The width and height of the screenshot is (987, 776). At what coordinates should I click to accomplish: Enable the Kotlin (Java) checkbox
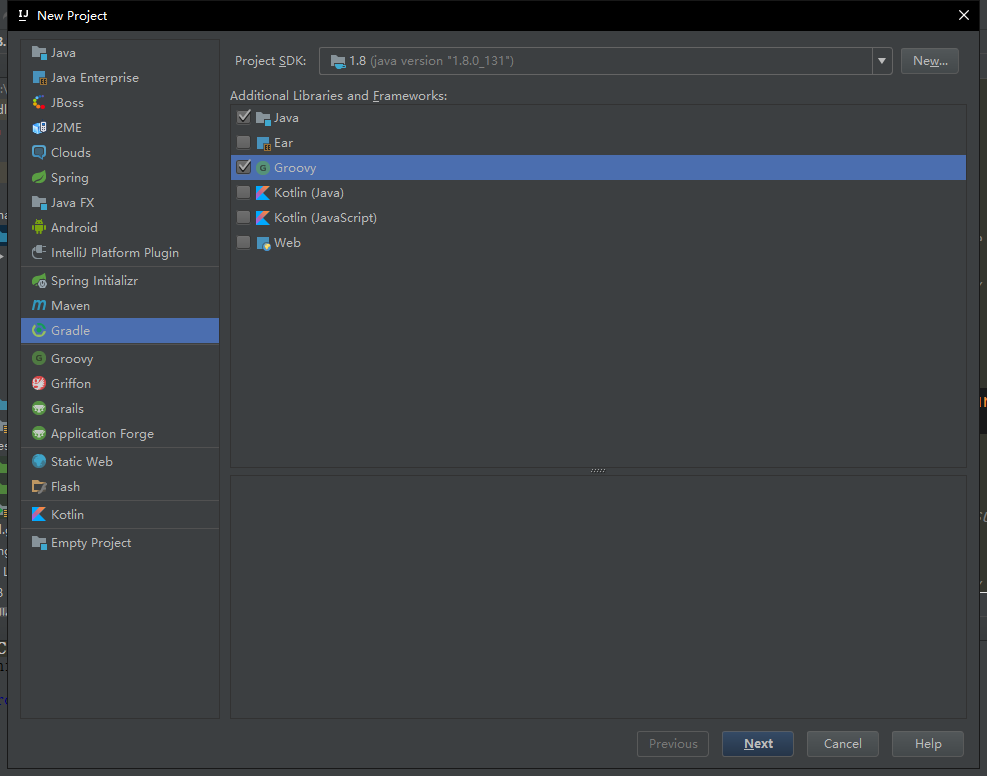(244, 192)
